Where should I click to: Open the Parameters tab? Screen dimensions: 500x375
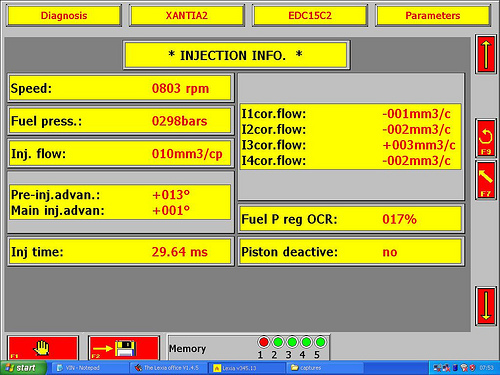pyautogui.click(x=433, y=15)
